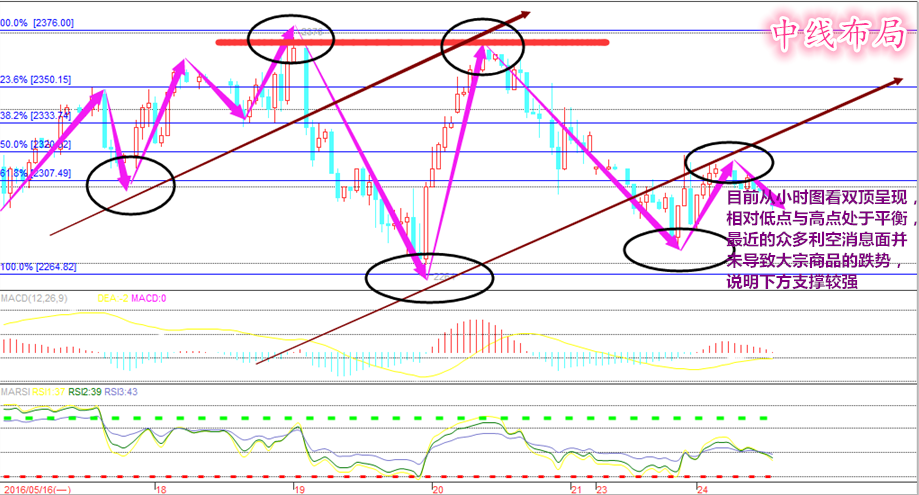919x495 pixels.
Task: Select the 23.6% [2350.15] Fibonacci level label
Action: pos(37,79)
